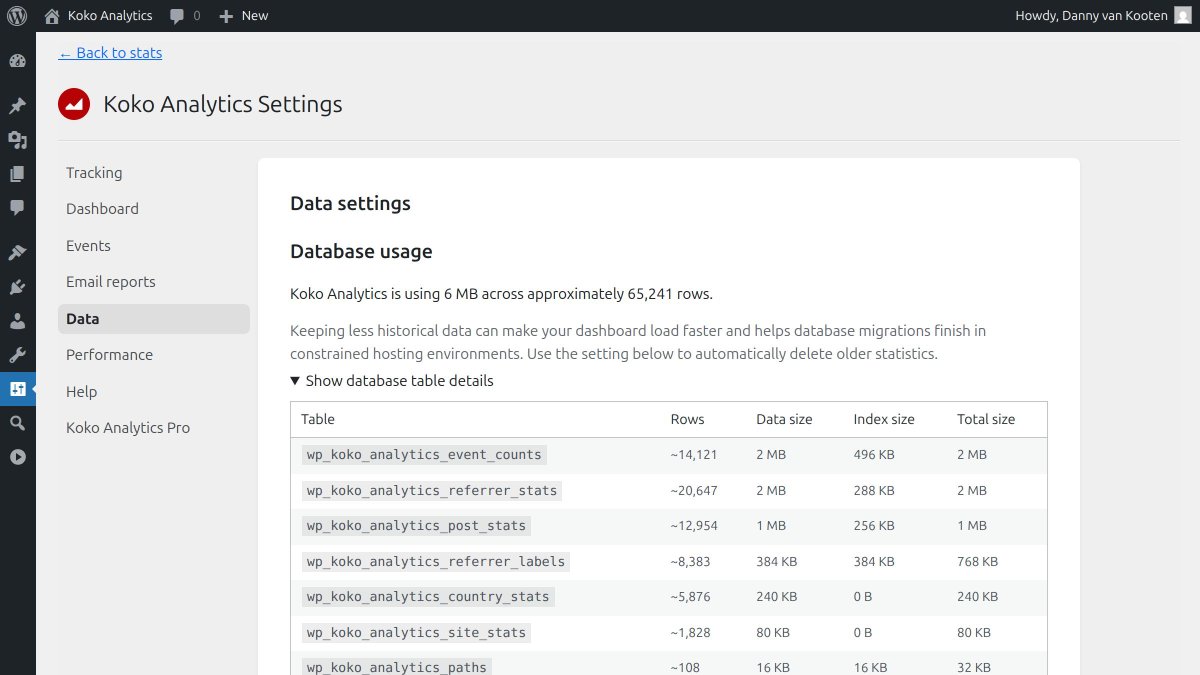The height and width of the screenshot is (675, 1200).
Task: Click the red Koko Analytics logo
Action: pyautogui.click(x=74, y=104)
